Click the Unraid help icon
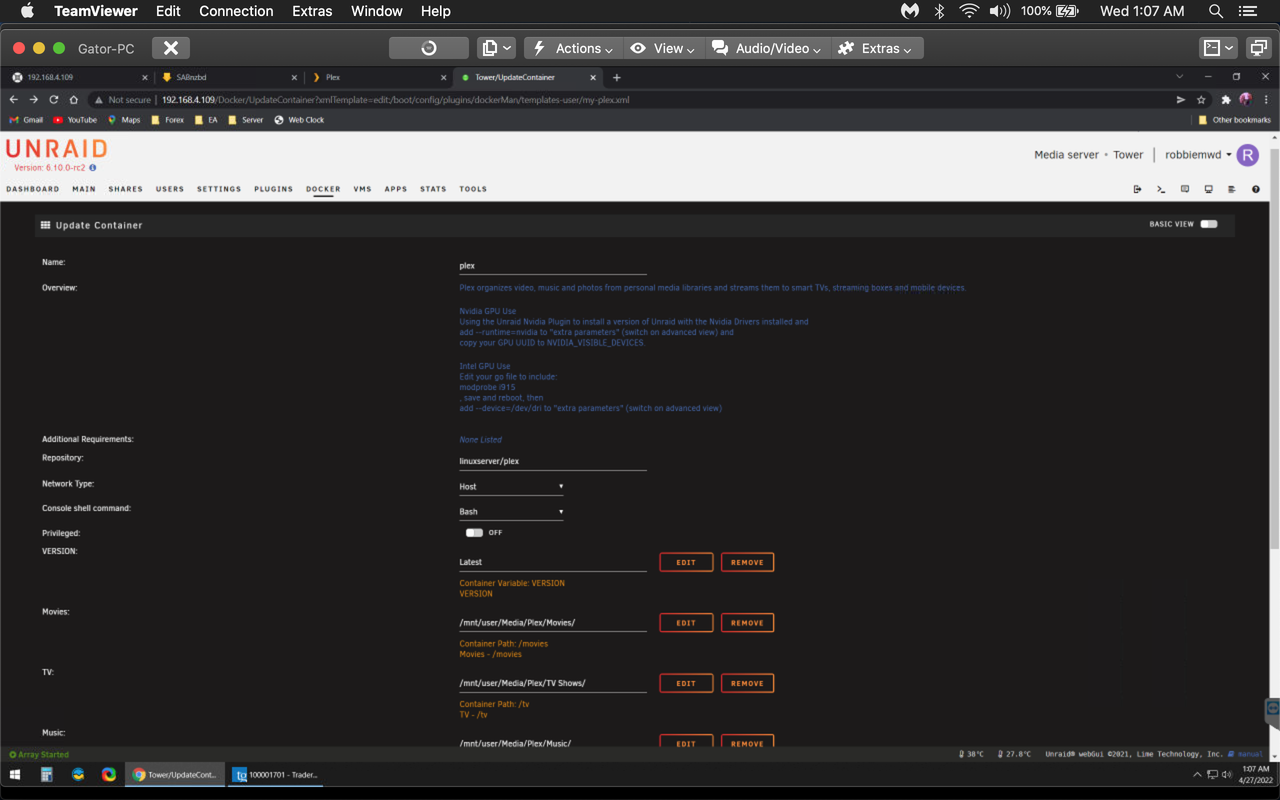 pyautogui.click(x=1256, y=188)
